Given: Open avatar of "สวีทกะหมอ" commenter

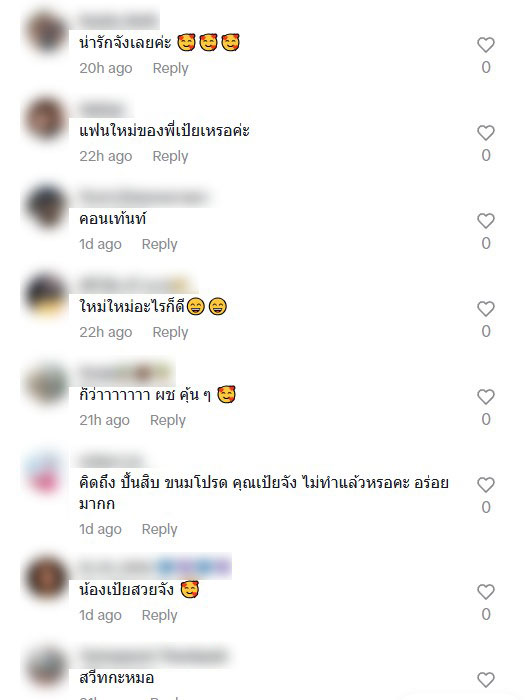Looking at the screenshot, I should coord(46,667).
